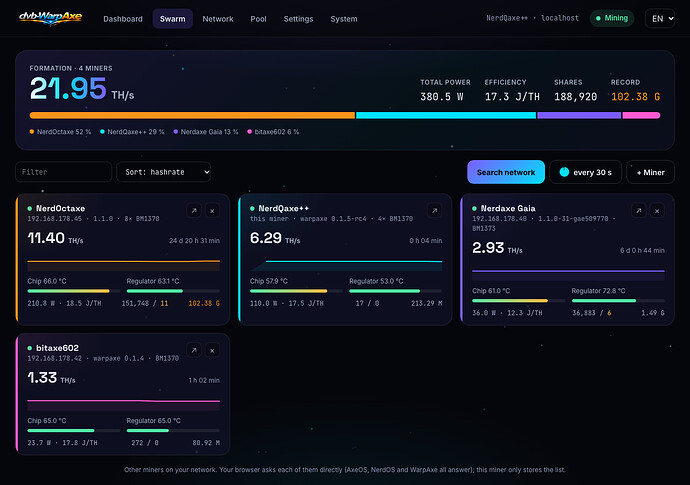Screen dimensions: 690x485
Task: Click the Search network button
Action: tap(506, 172)
